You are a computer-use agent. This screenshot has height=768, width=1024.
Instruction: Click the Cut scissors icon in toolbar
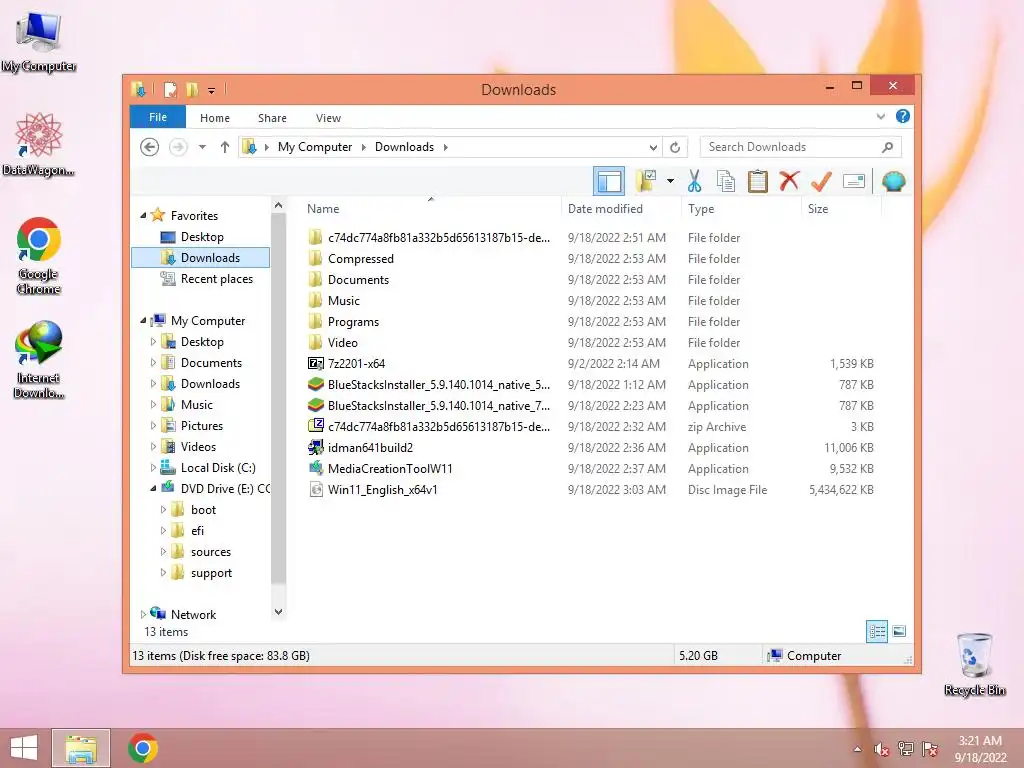694,181
